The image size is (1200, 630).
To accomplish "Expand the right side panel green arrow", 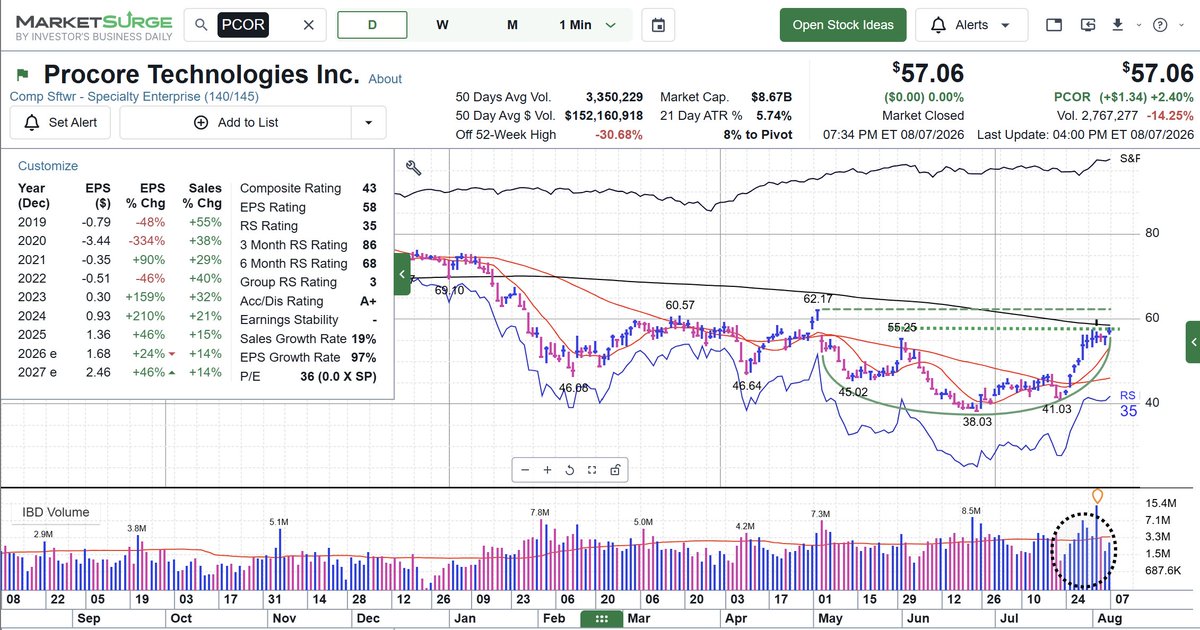I will tap(1192, 342).
